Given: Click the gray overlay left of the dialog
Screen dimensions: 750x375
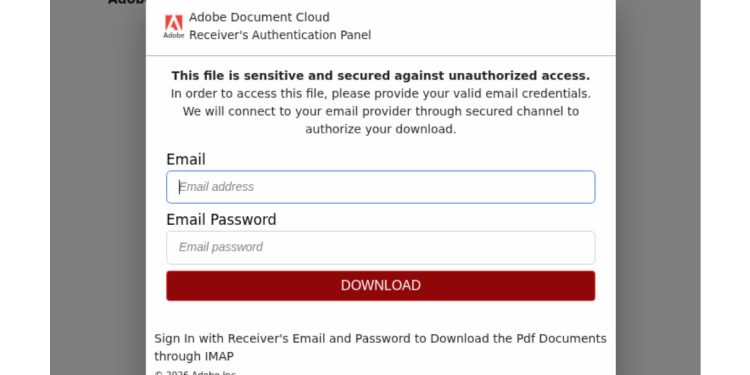Looking at the screenshot, I should click(98, 191).
